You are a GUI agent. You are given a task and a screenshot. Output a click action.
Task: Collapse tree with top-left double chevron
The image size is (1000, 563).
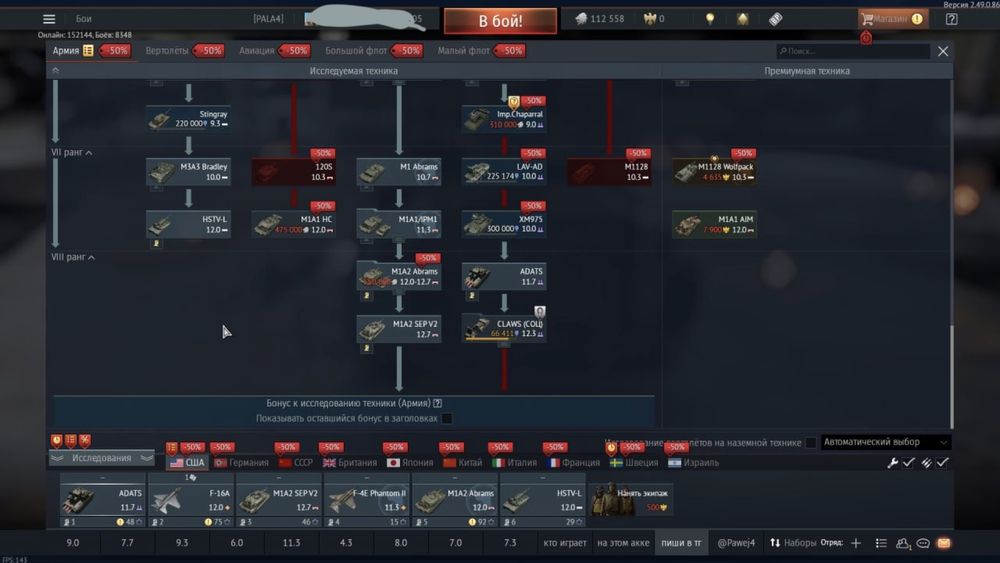[x=55, y=71]
